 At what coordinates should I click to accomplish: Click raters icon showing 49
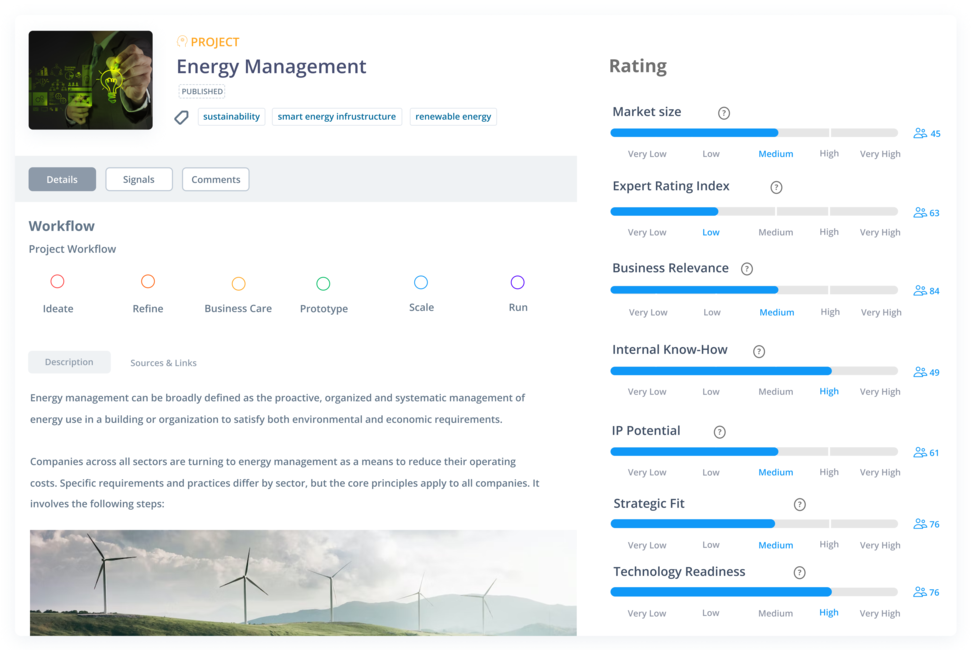pos(920,372)
